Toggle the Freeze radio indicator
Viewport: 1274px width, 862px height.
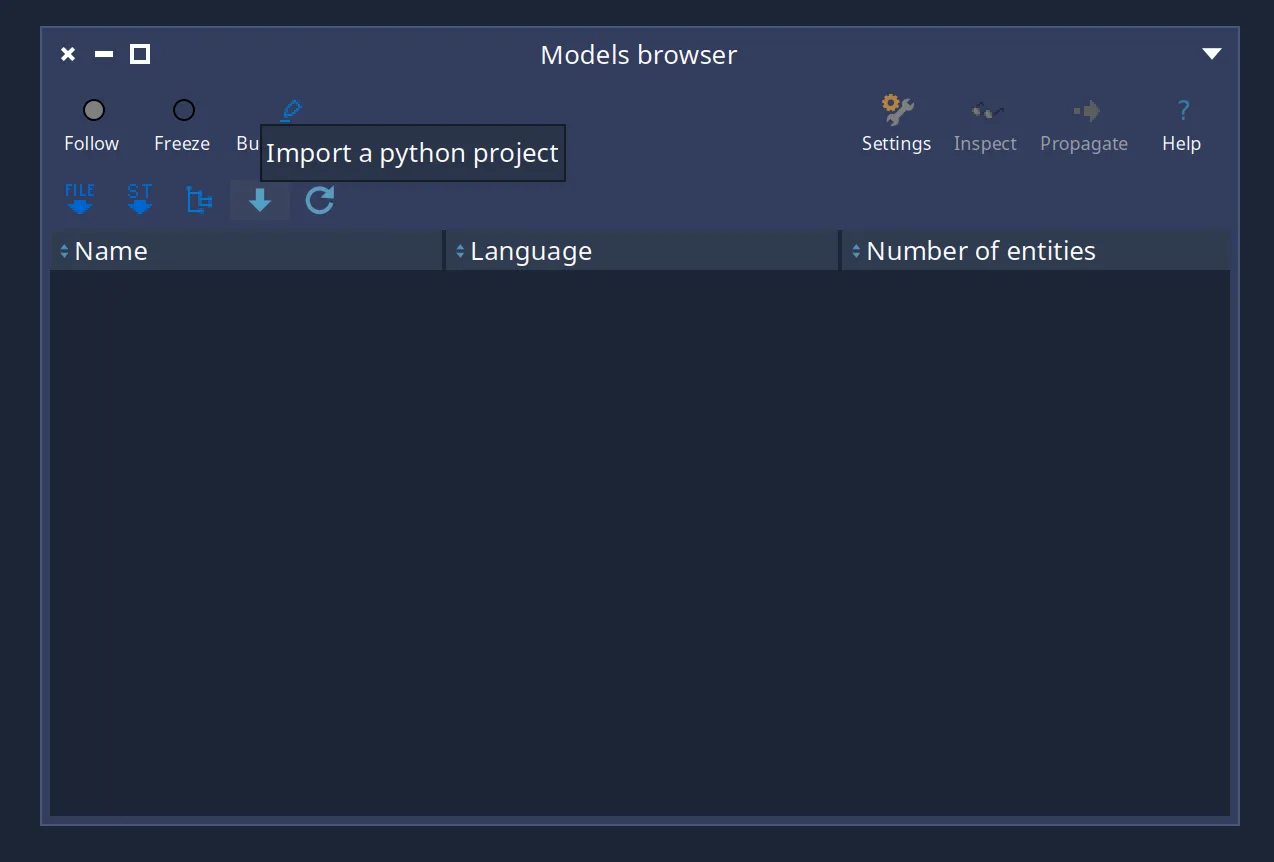(x=184, y=110)
